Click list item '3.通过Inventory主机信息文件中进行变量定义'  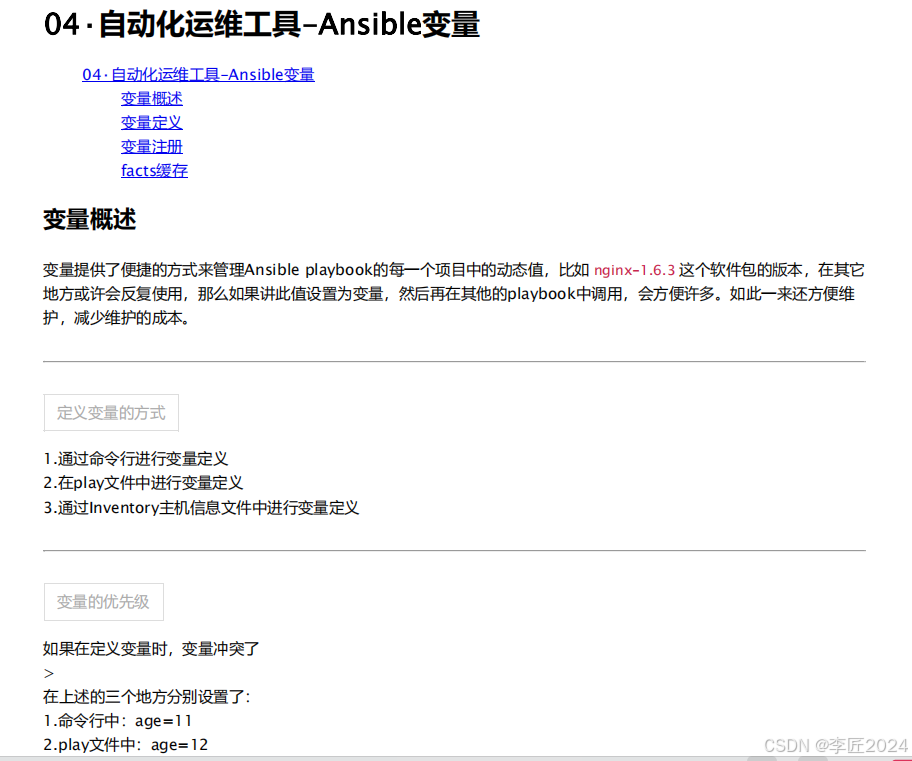pos(201,508)
